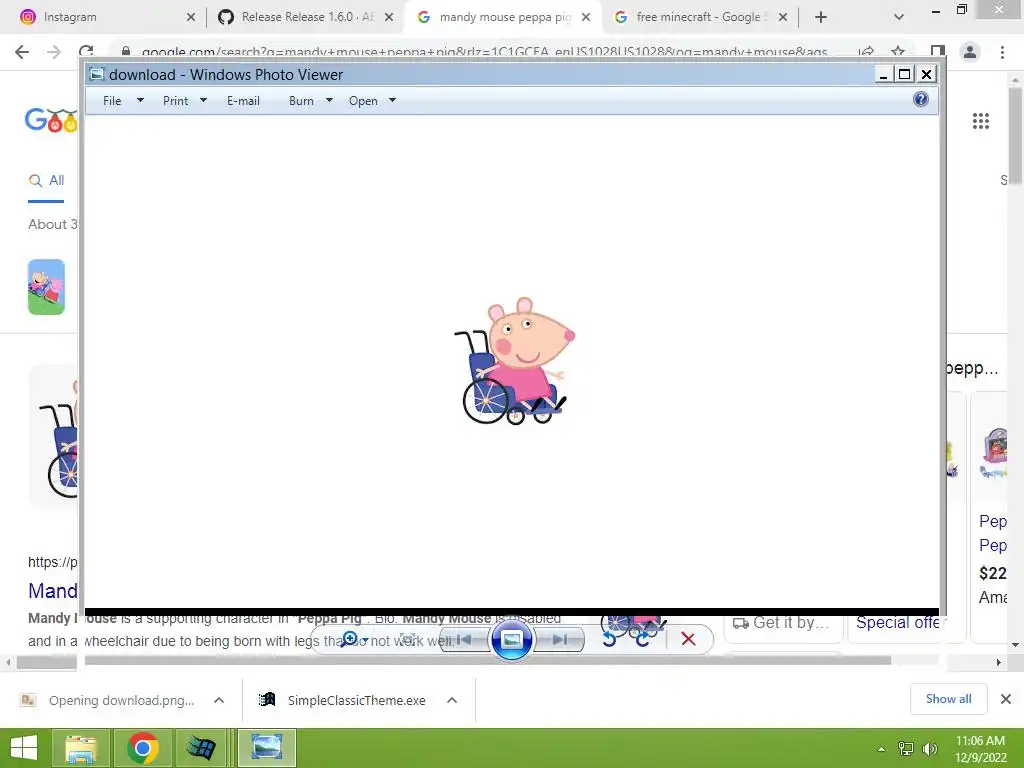The image size is (1024, 768).
Task: Open the Google apps grid
Action: (x=980, y=121)
